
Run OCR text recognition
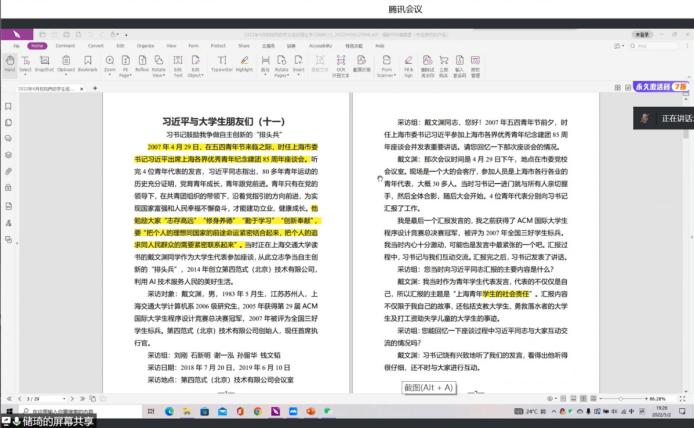[340, 66]
